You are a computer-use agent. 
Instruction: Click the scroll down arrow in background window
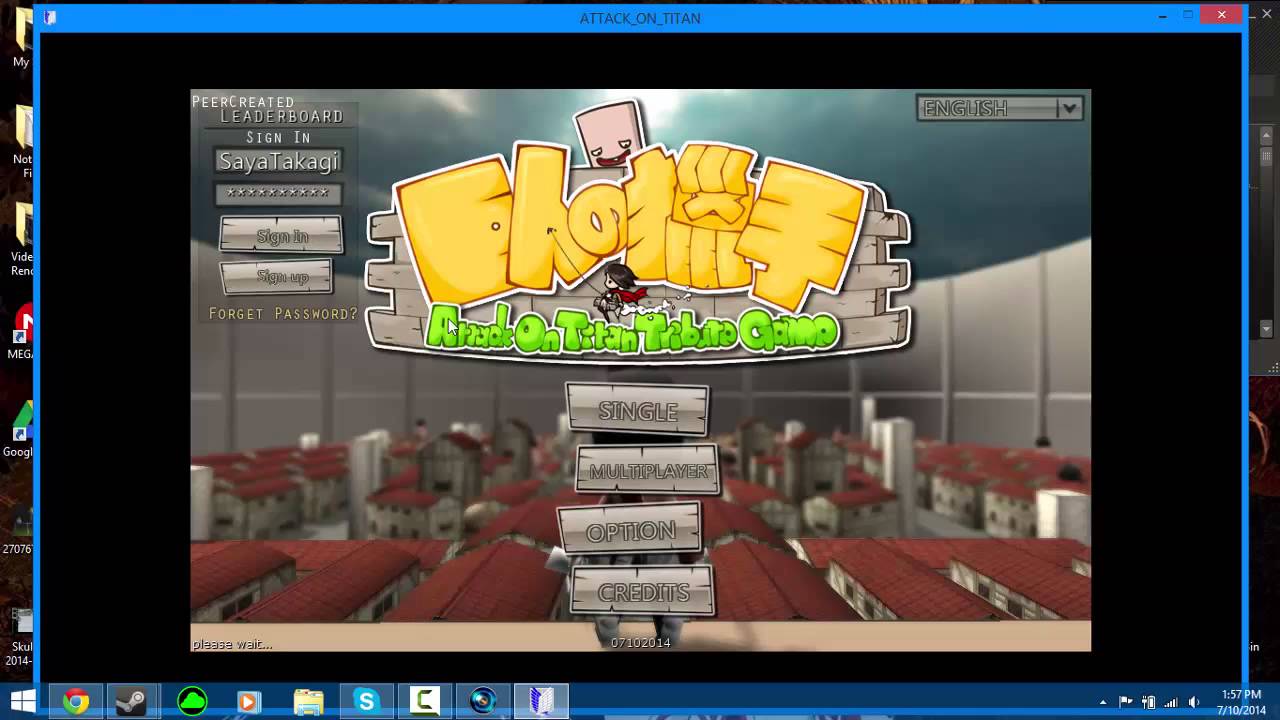[x=1266, y=329]
